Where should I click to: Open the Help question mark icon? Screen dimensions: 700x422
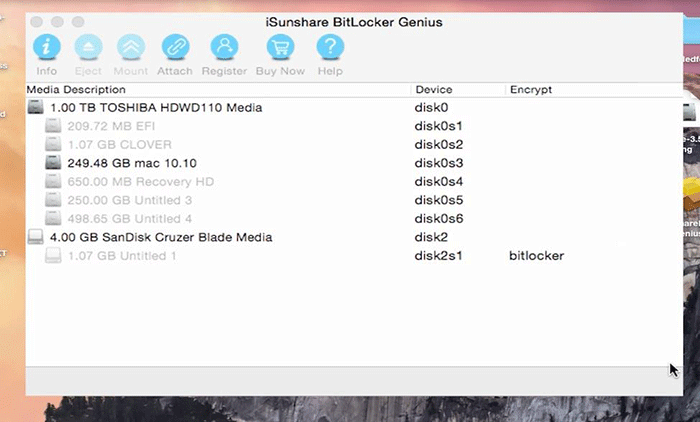(330, 46)
